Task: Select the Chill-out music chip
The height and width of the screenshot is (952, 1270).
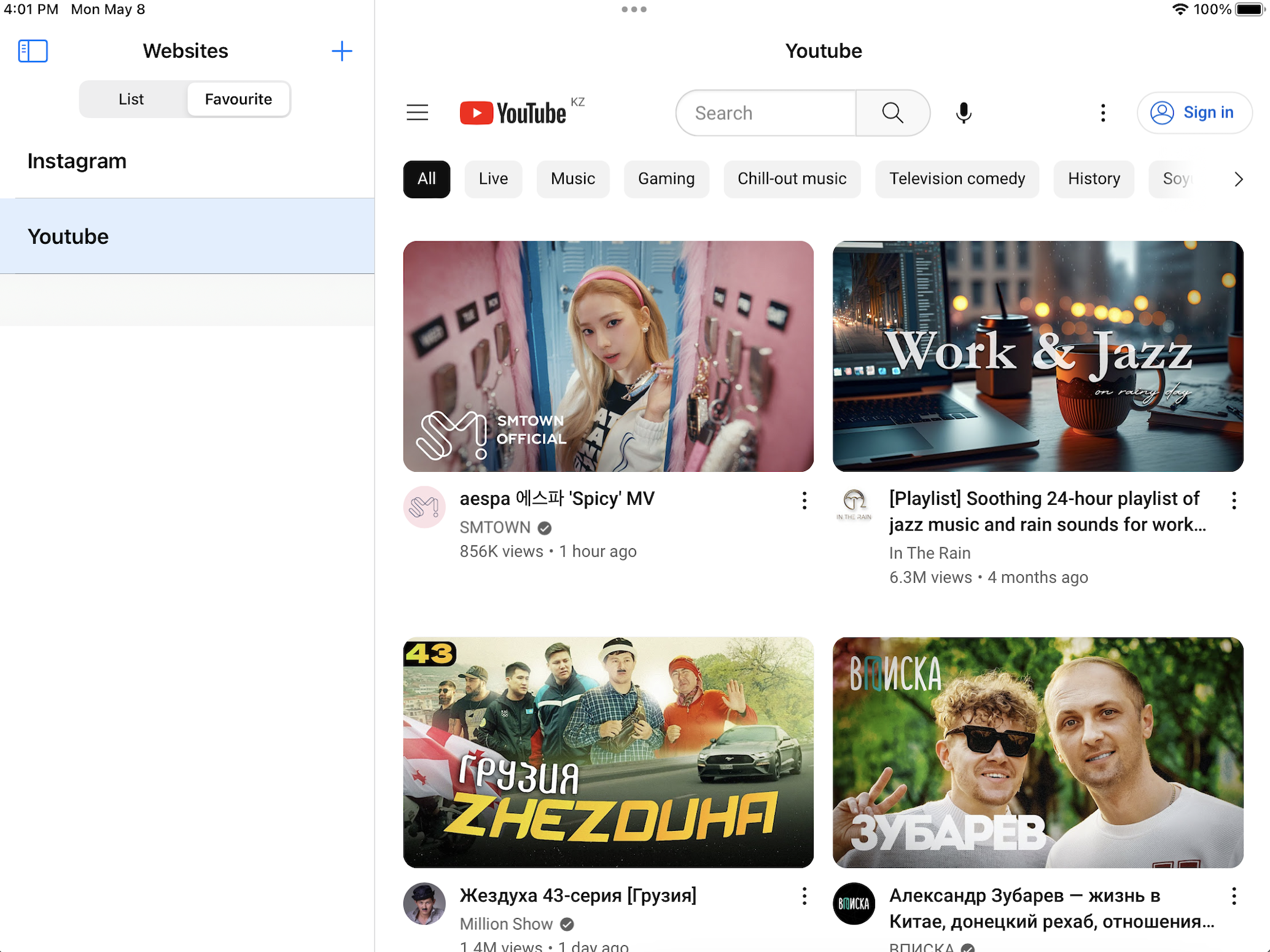Action: pos(792,179)
